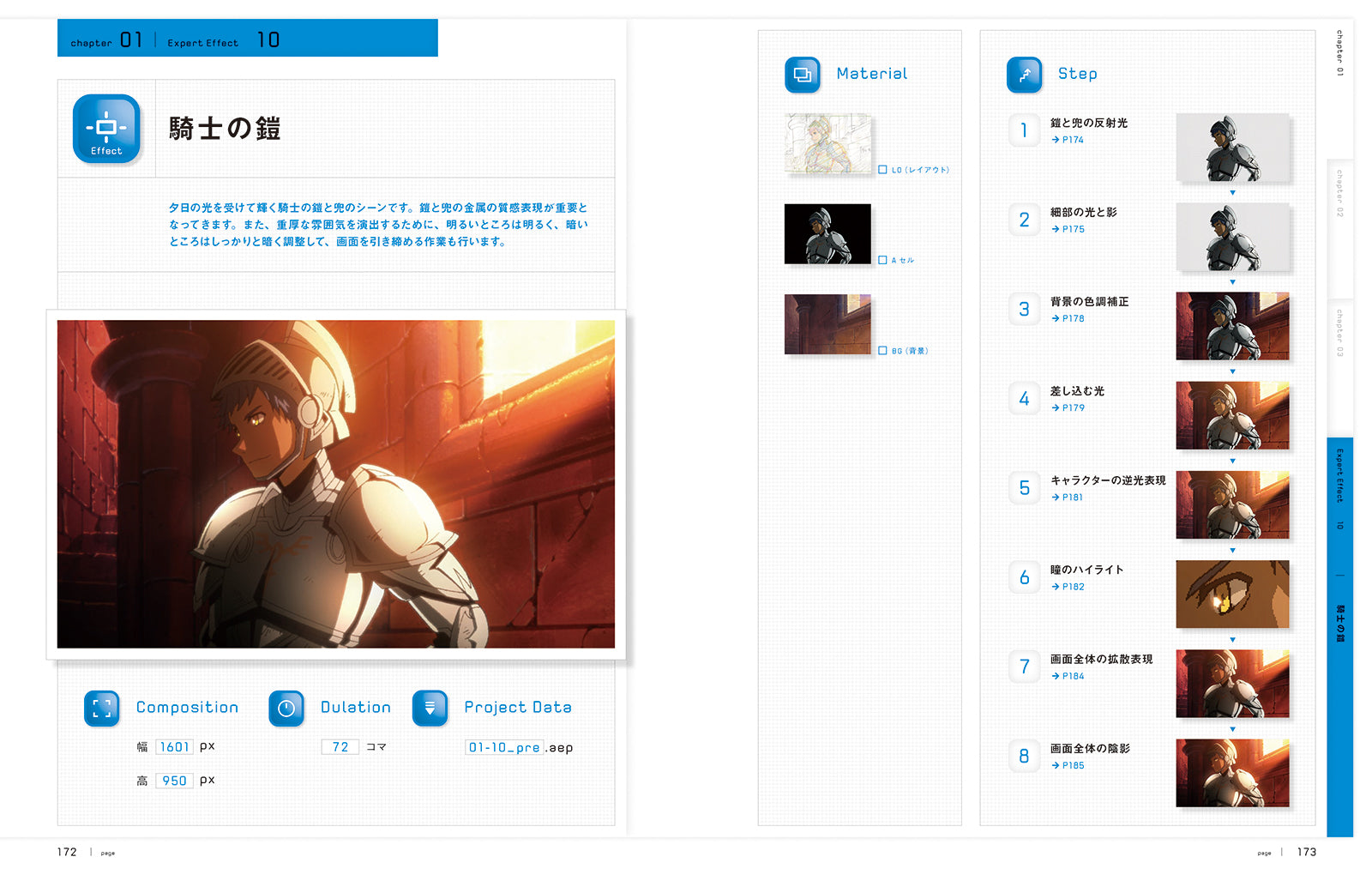Open step 7 diffusion thumbnail
1372x875 pixels.
click(1232, 684)
